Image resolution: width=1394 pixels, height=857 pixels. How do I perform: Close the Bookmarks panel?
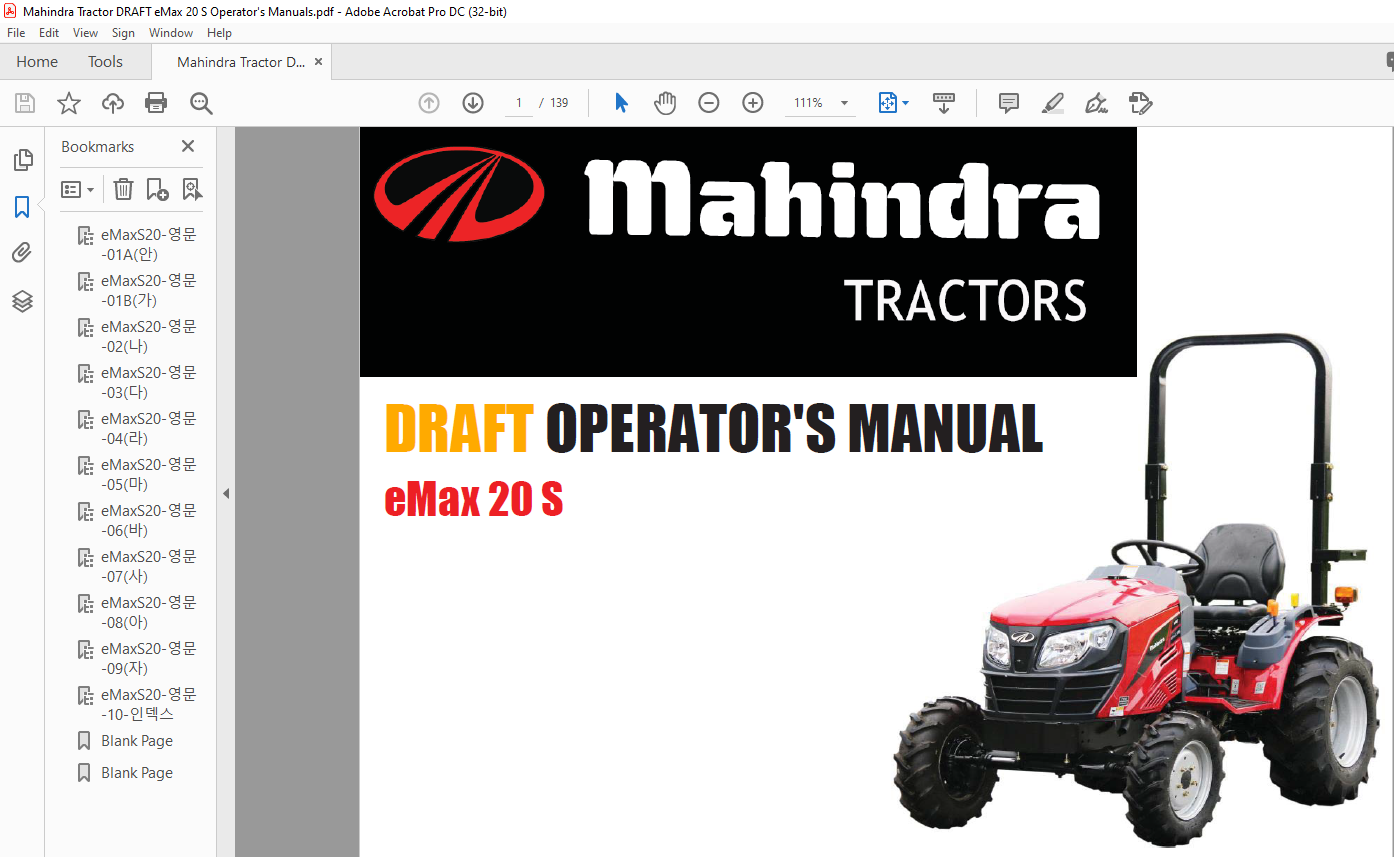[188, 146]
